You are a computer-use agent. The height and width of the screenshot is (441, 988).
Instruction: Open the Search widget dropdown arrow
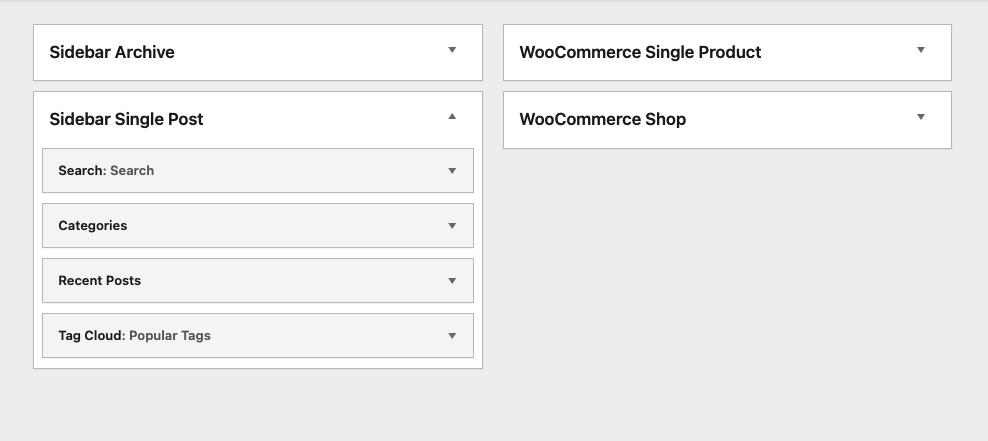click(452, 171)
